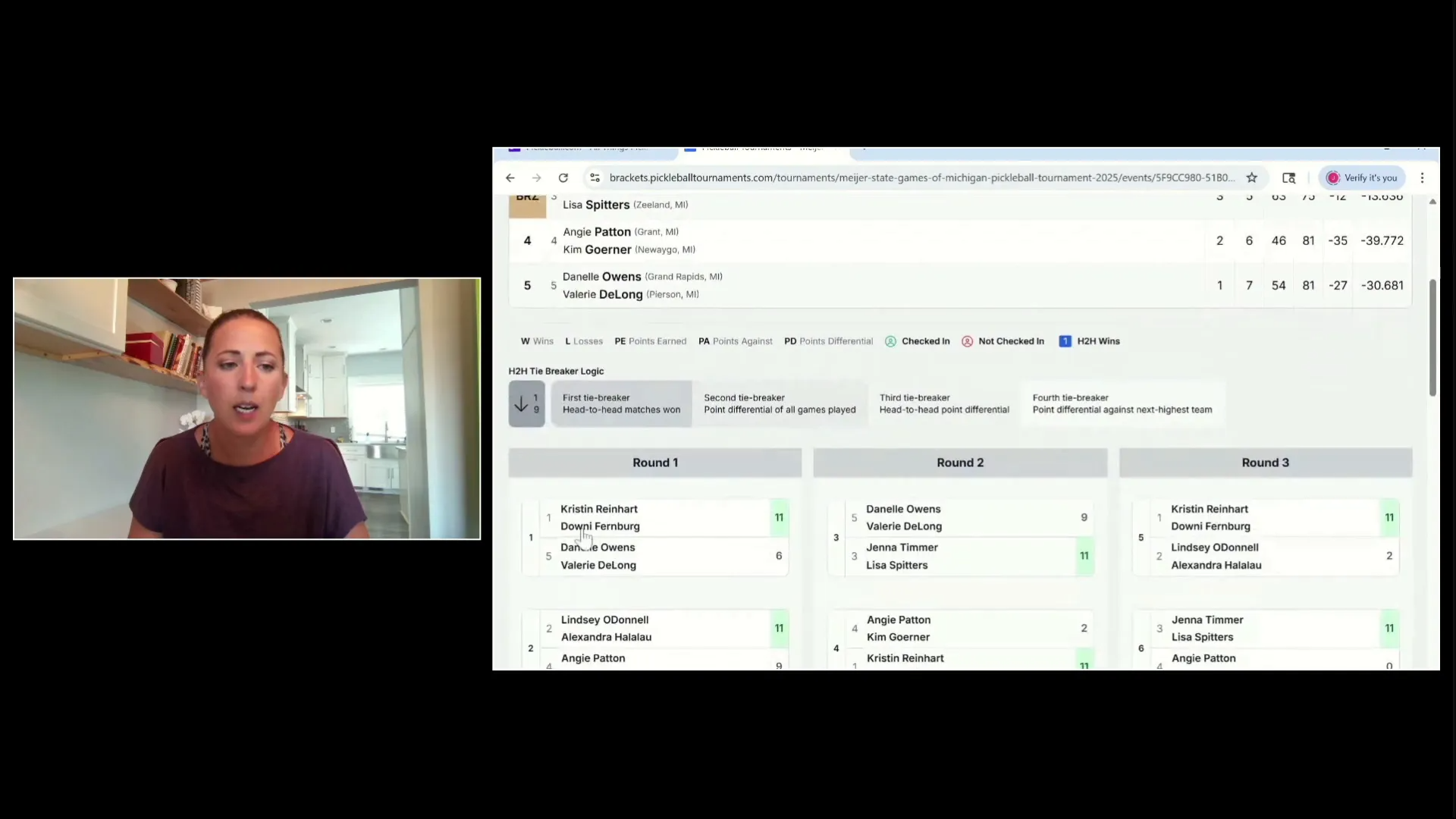The height and width of the screenshot is (819, 1456).
Task: Click the Round 2 column header
Action: (959, 463)
